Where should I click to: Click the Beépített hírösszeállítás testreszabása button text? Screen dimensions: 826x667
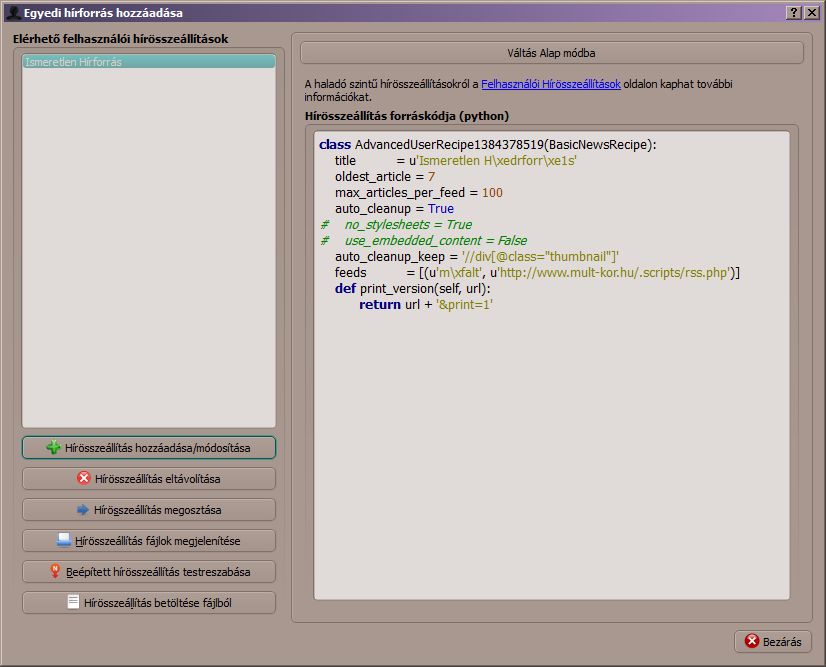(158, 572)
